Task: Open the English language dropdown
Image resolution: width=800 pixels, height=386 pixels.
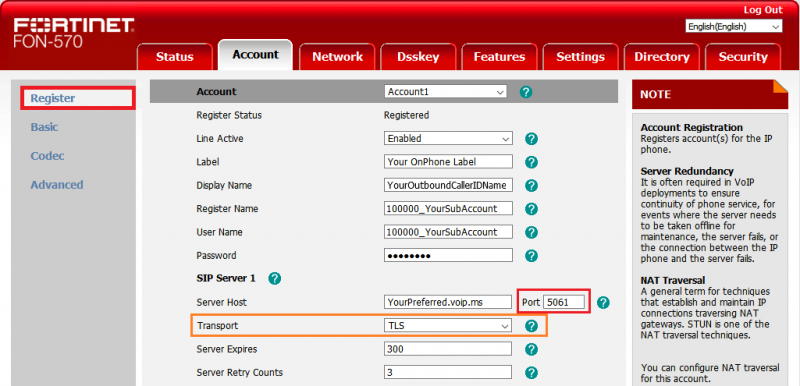Action: (734, 27)
